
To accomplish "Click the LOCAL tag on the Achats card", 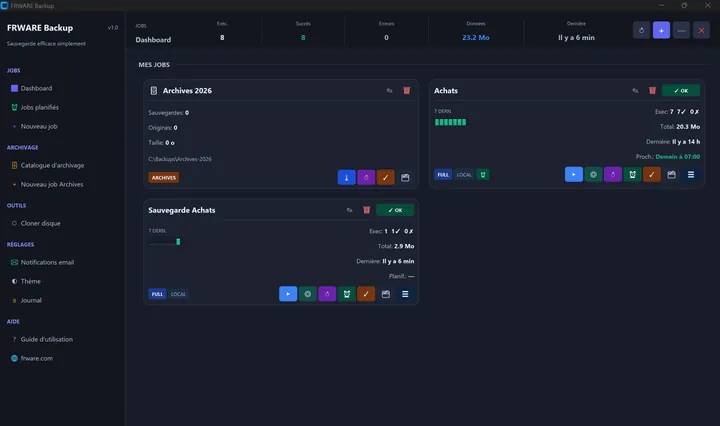I will (x=464, y=175).
